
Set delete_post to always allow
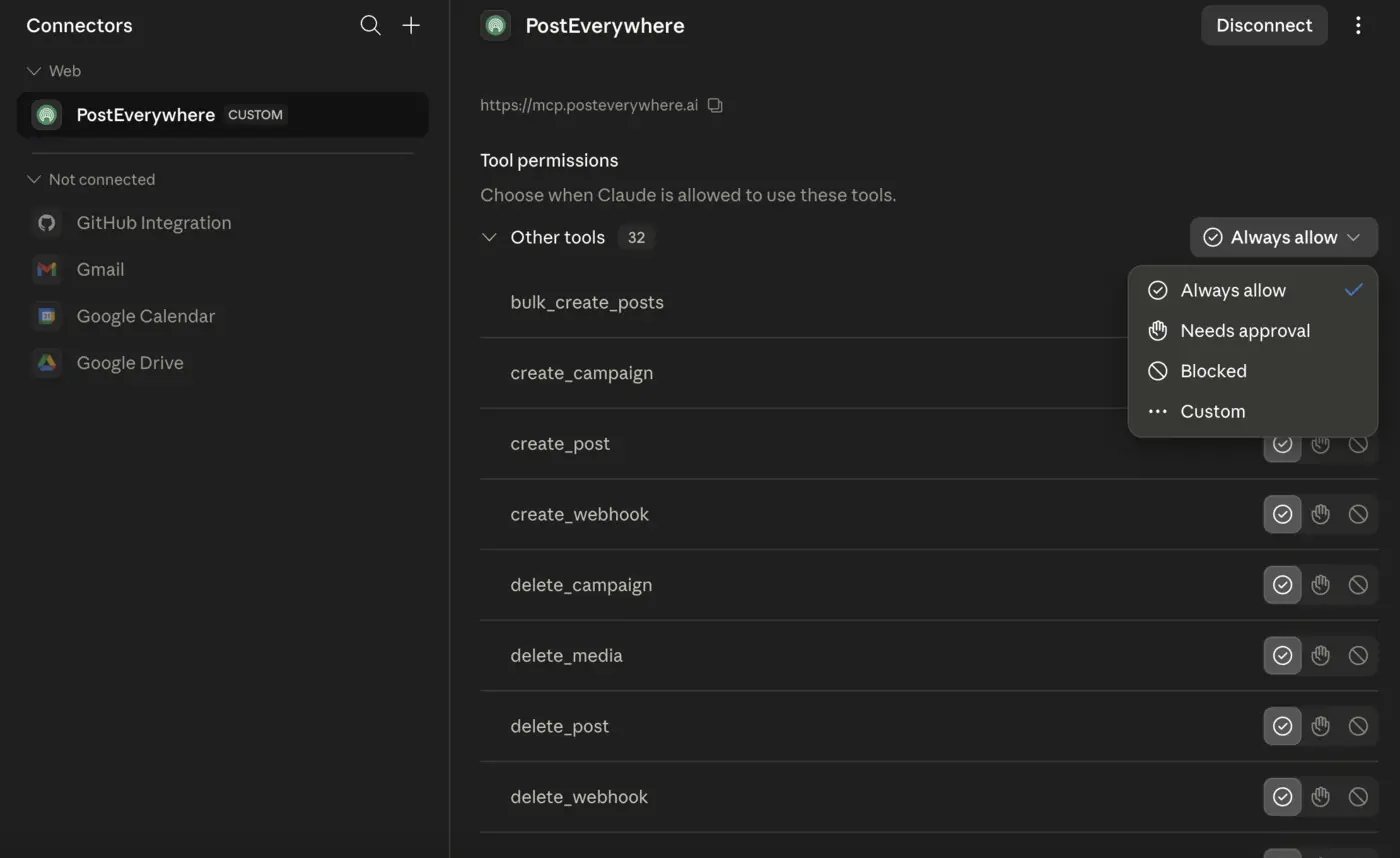(x=1282, y=726)
